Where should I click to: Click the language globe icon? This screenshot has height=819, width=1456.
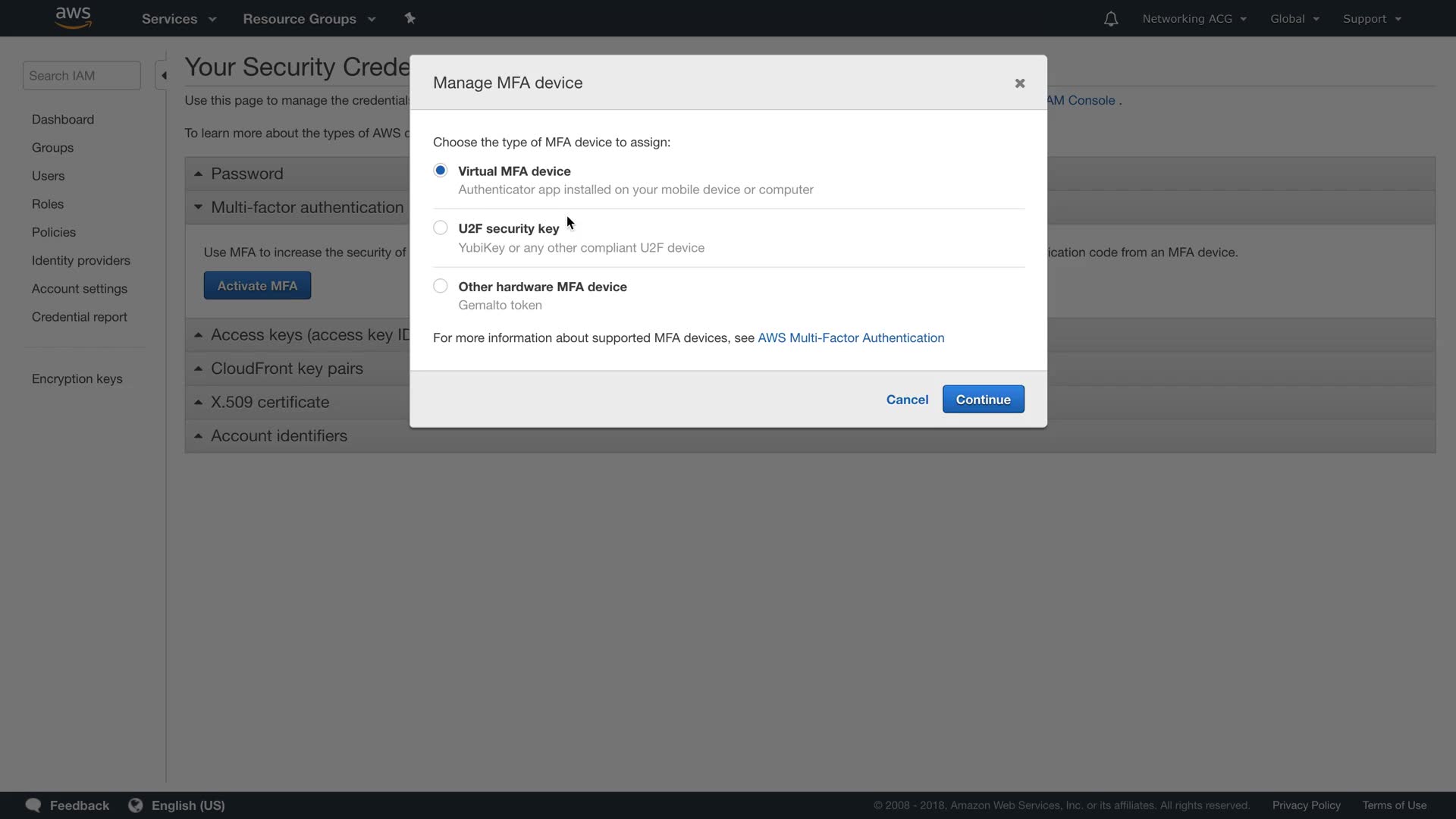click(x=136, y=805)
